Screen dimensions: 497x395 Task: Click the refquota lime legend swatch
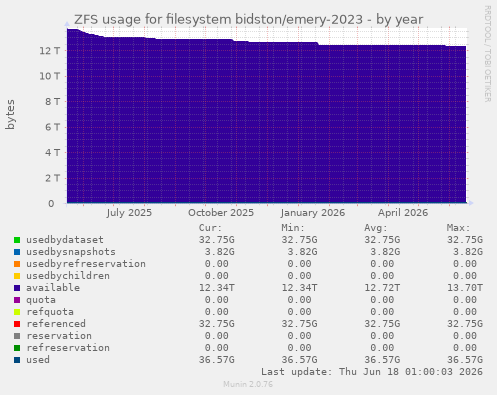pyautogui.click(x=17, y=312)
